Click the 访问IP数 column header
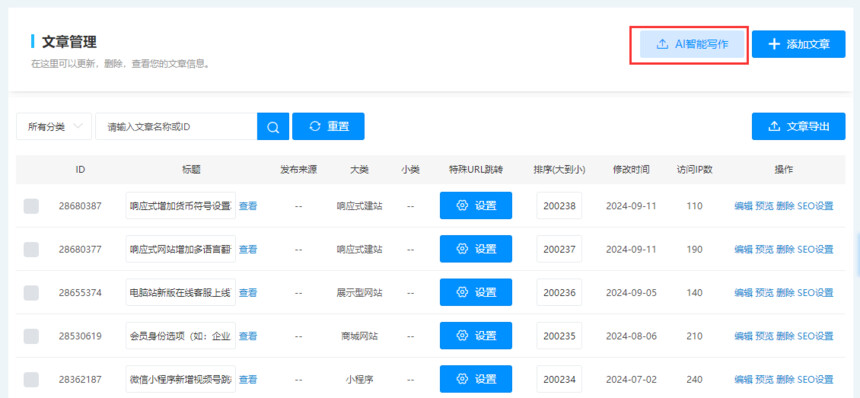The image size is (860, 398). (x=694, y=170)
